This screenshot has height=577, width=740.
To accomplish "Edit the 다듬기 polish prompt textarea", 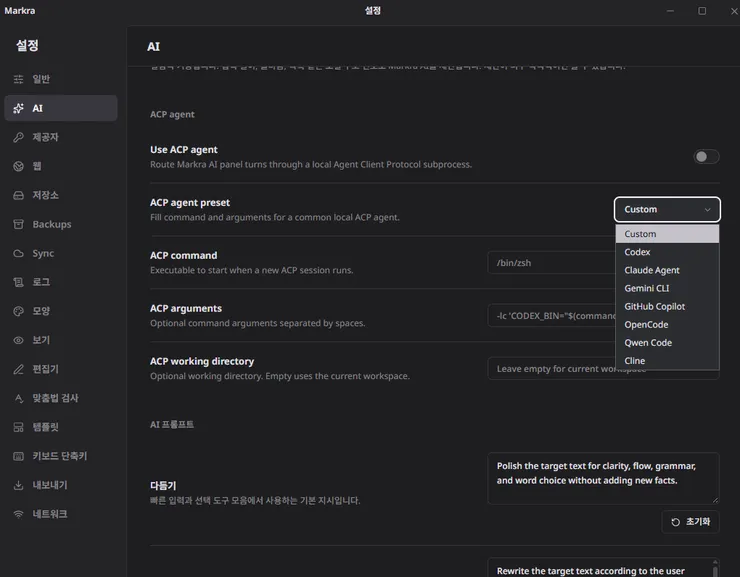I will pyautogui.click(x=603, y=478).
